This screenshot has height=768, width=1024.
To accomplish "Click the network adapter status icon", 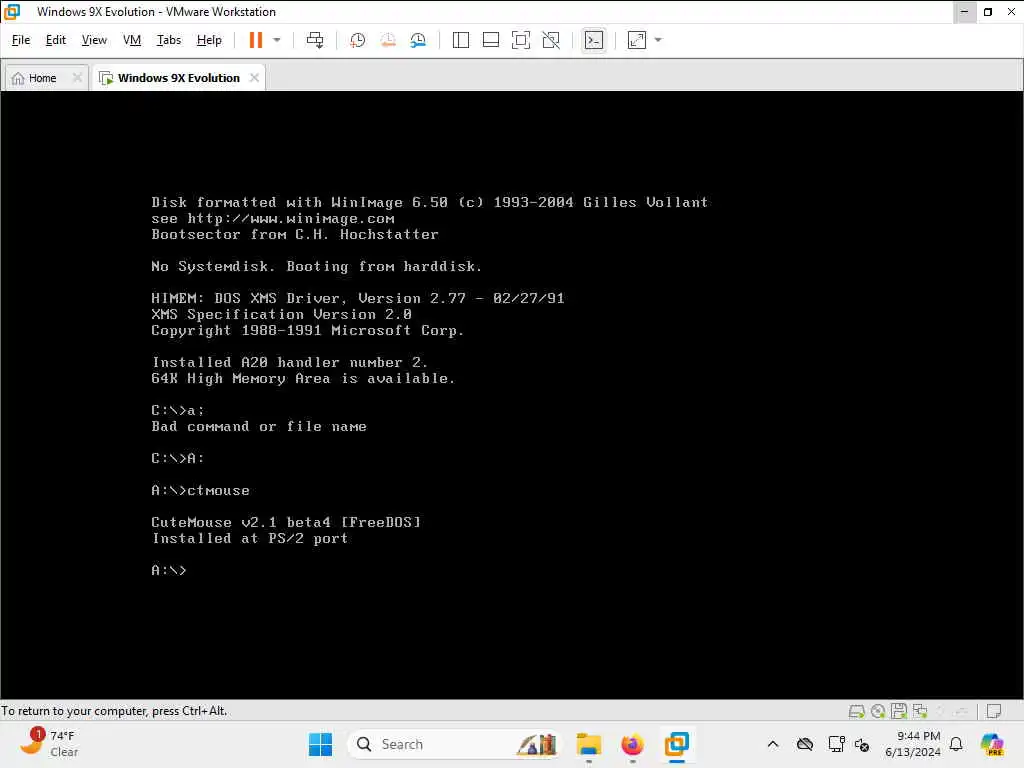I will pyautogui.click(x=920, y=711).
